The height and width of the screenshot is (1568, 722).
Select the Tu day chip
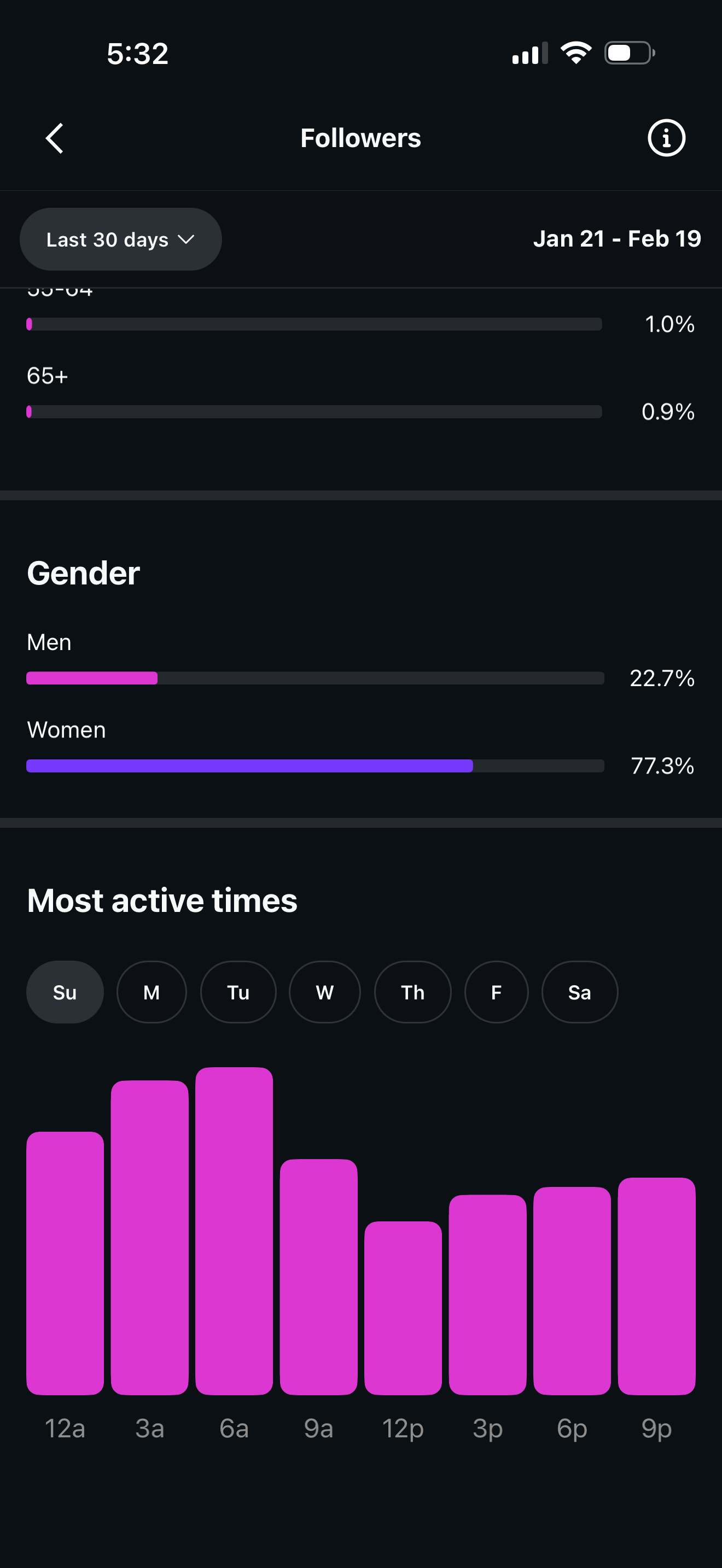click(x=238, y=992)
